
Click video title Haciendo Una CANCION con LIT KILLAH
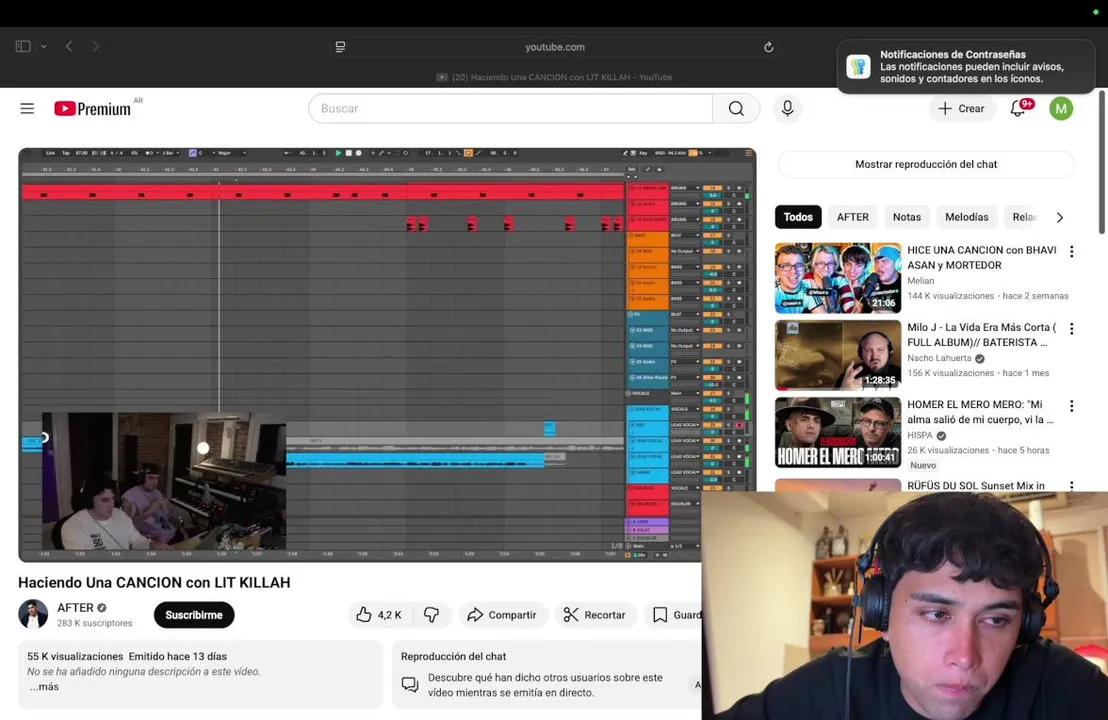(x=154, y=583)
